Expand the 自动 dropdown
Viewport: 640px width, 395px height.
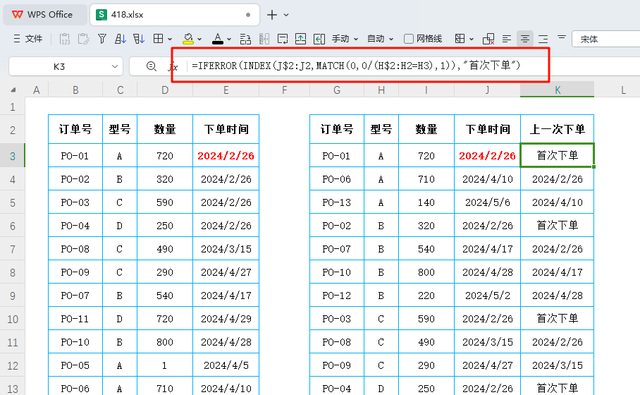pyautogui.click(x=380, y=39)
